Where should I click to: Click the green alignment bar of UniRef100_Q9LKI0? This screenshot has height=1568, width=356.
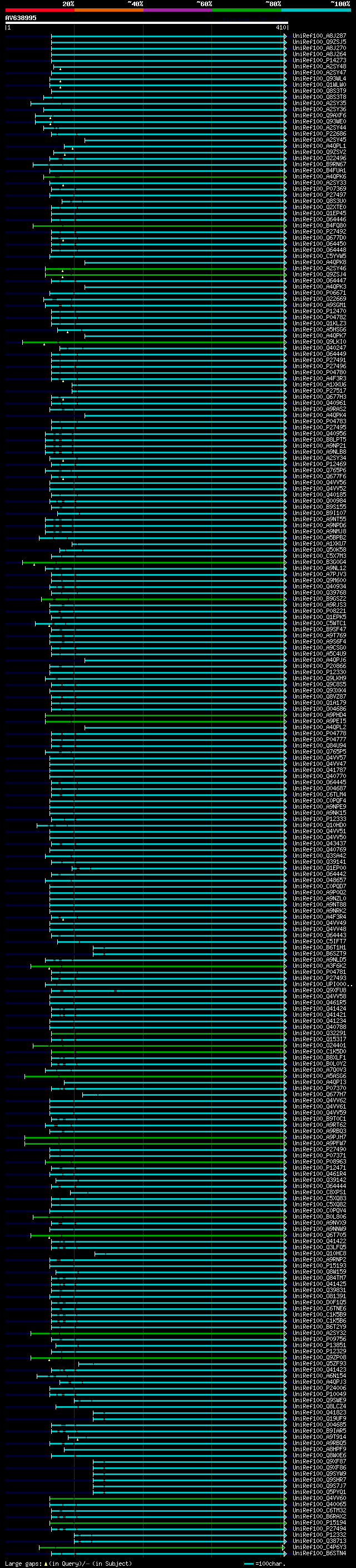pyautogui.click(x=155, y=342)
